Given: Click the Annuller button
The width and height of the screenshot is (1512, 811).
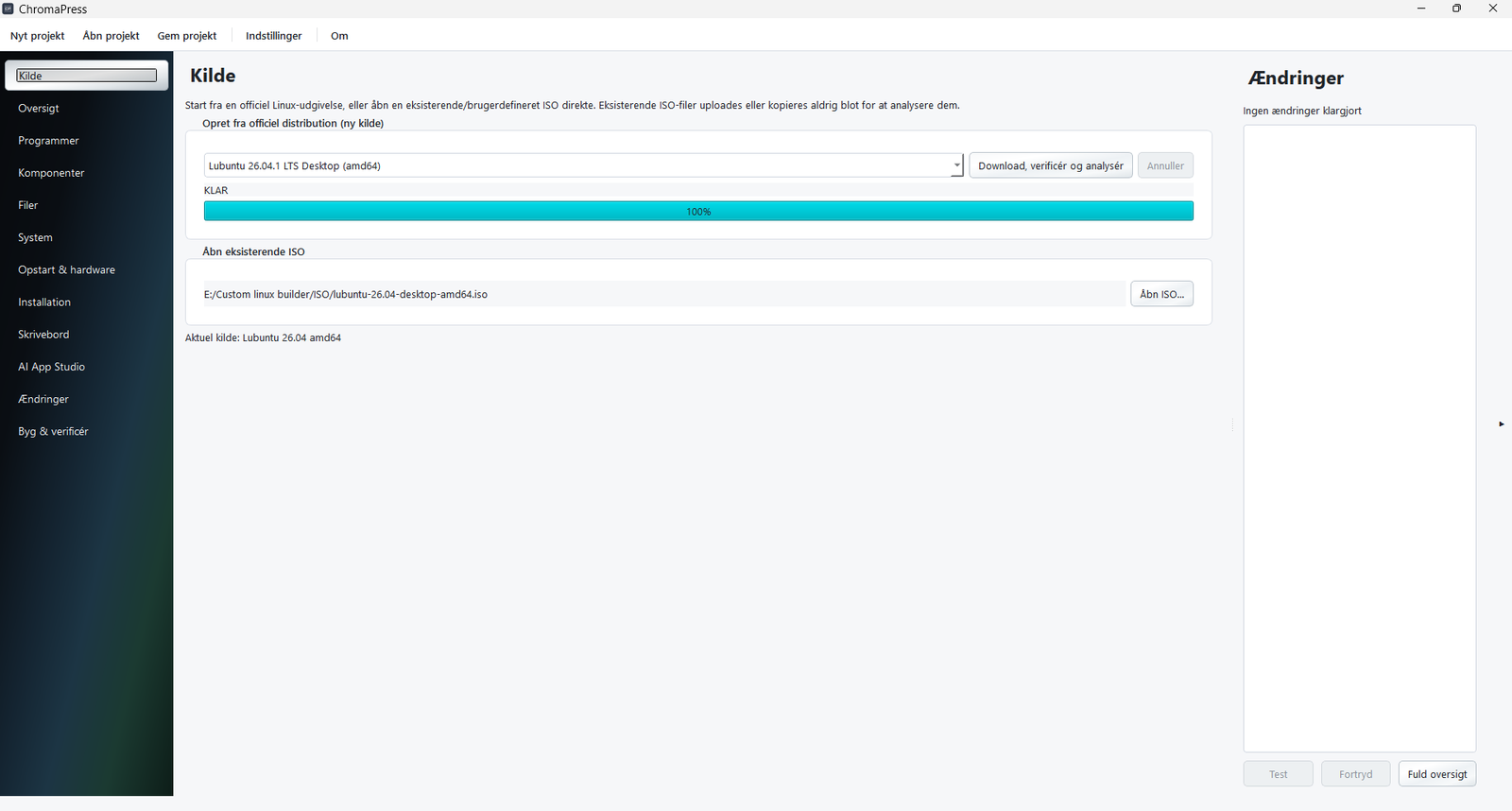Looking at the screenshot, I should coord(1165,165).
